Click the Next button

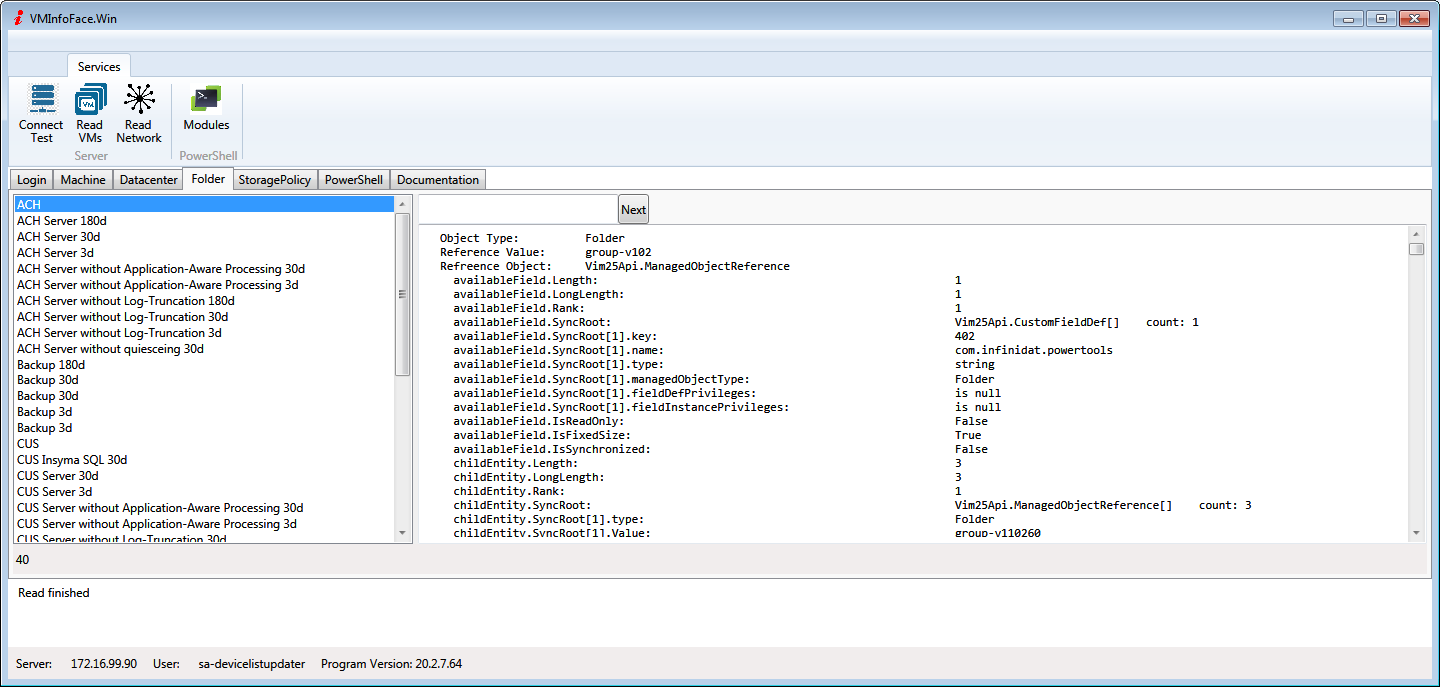(x=633, y=209)
